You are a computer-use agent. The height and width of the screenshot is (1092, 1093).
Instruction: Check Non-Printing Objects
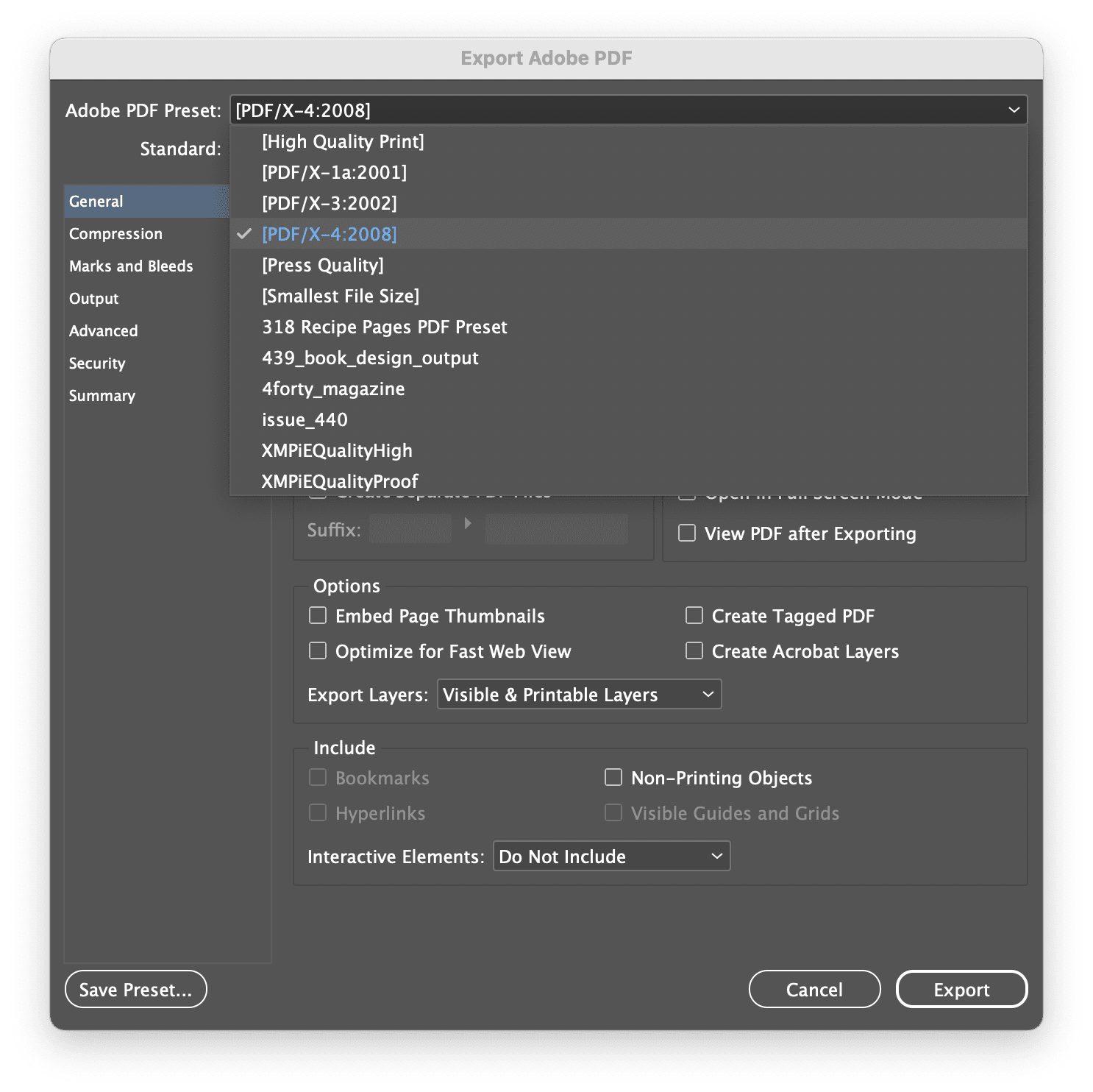coord(613,777)
